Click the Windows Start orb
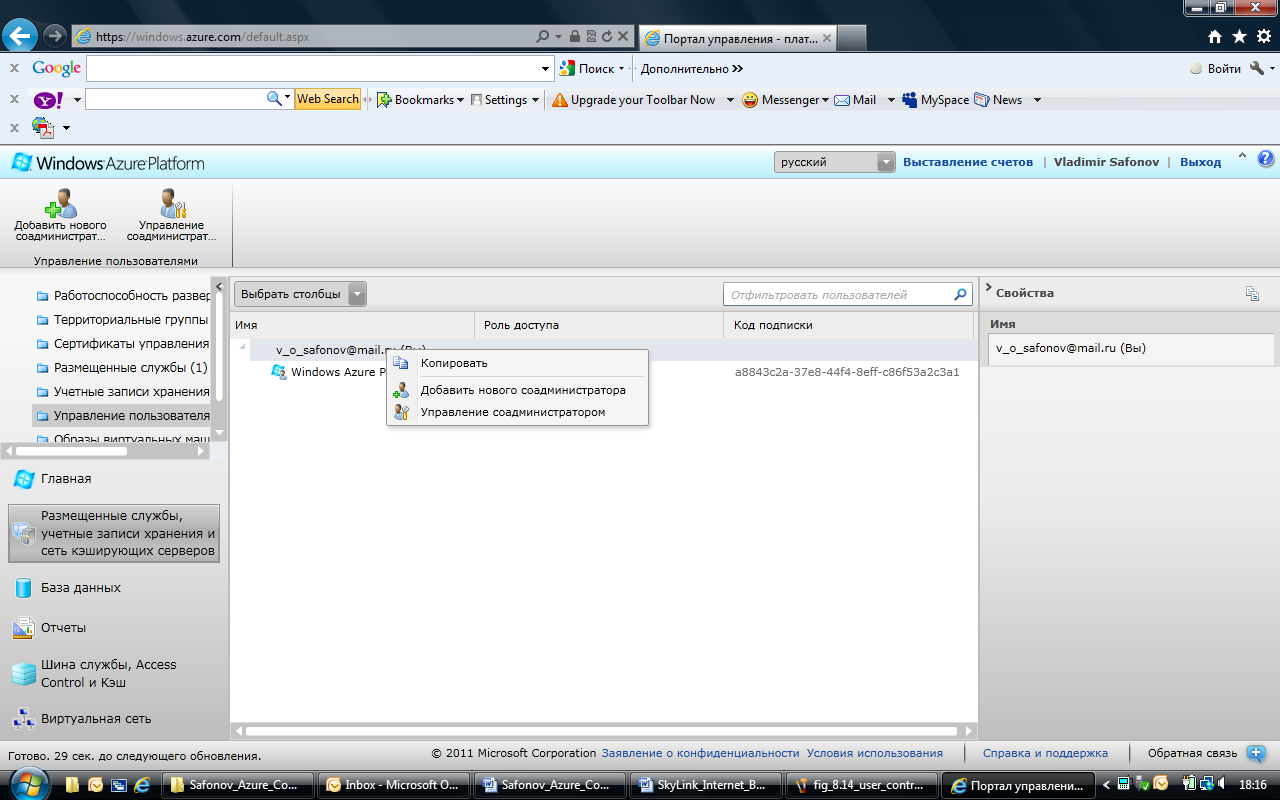 pos(27,783)
